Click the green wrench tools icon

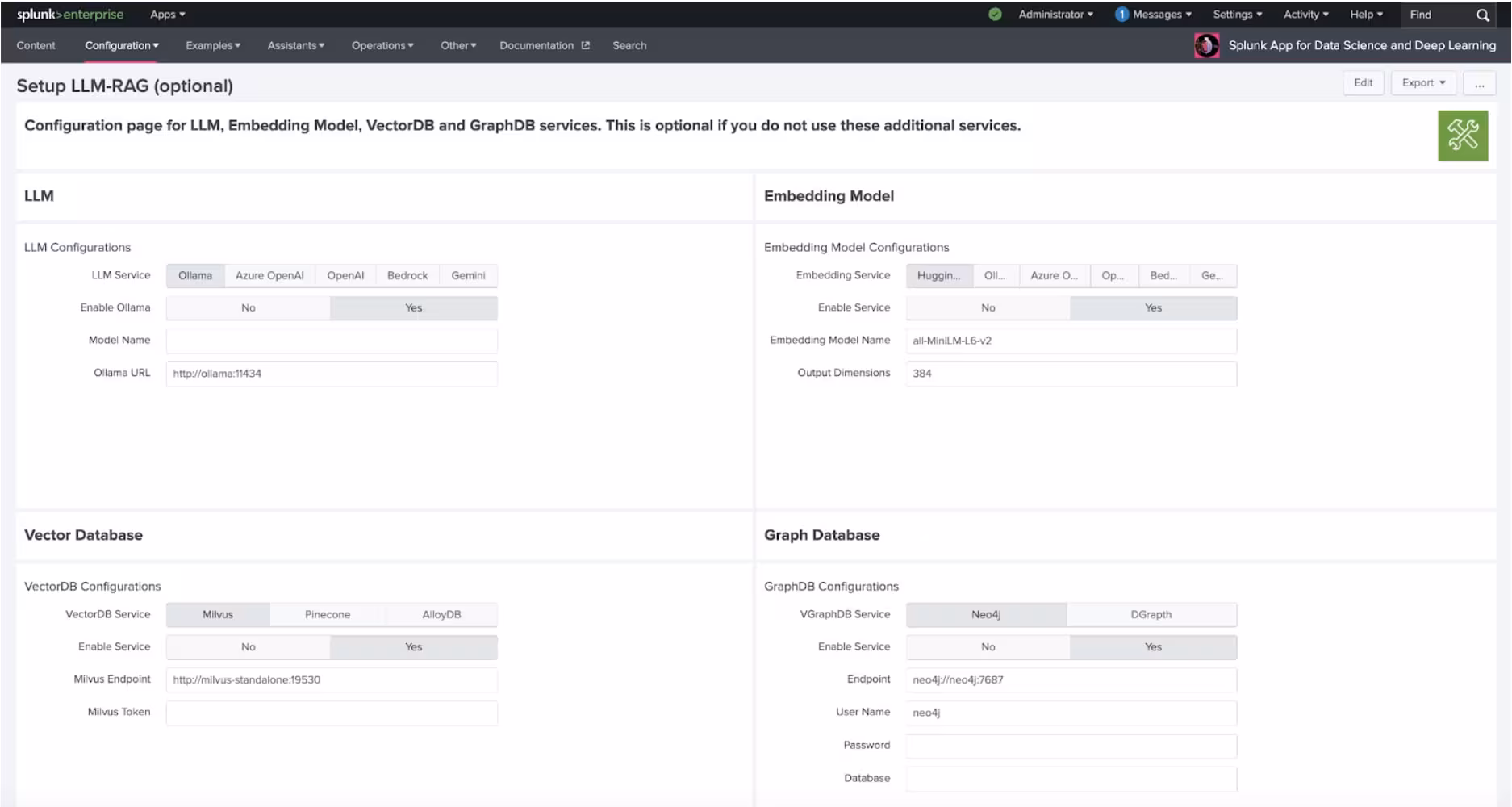click(x=1462, y=136)
